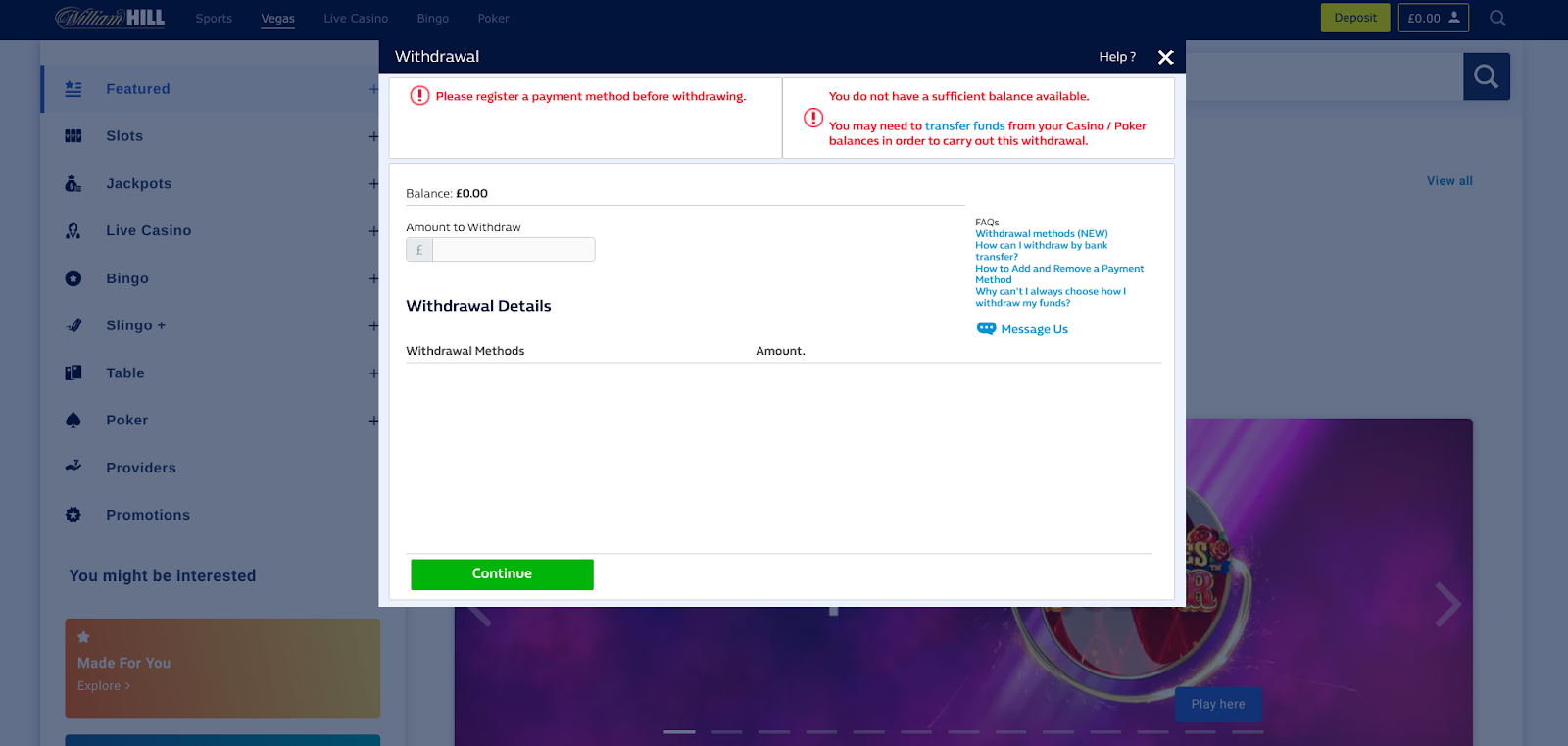Click the Providers handshake icon
1568x746 pixels.
73,467
